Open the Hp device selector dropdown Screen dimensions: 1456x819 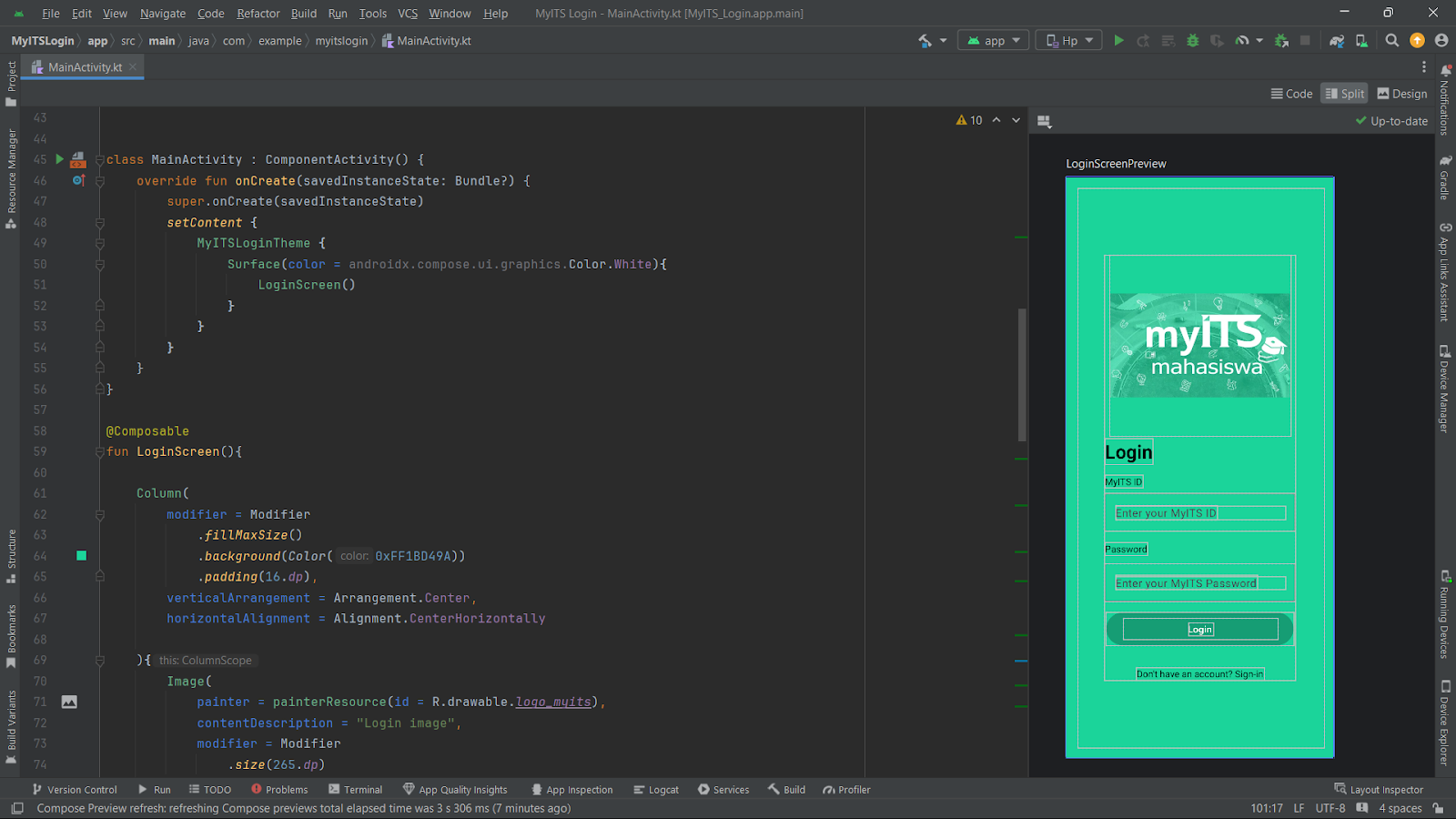(1069, 40)
